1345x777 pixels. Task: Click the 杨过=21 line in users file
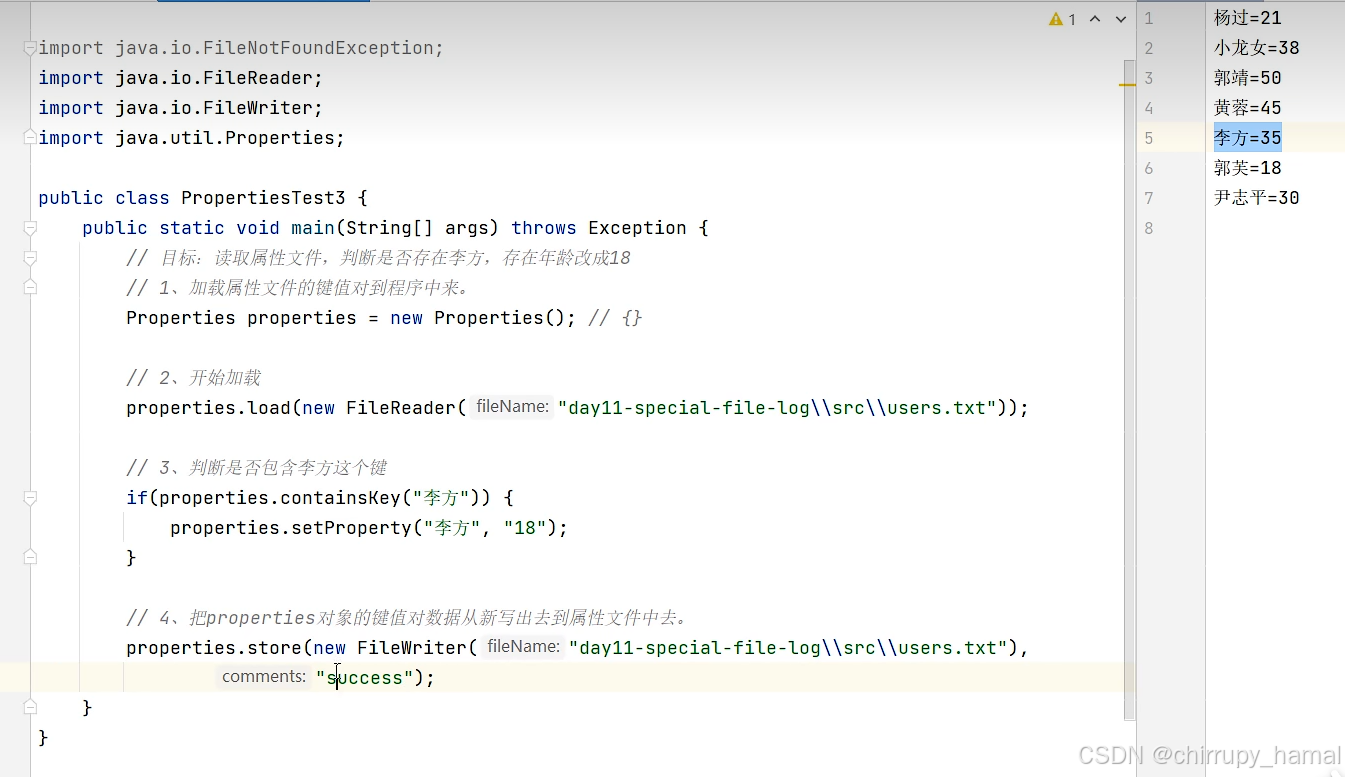click(x=1247, y=18)
